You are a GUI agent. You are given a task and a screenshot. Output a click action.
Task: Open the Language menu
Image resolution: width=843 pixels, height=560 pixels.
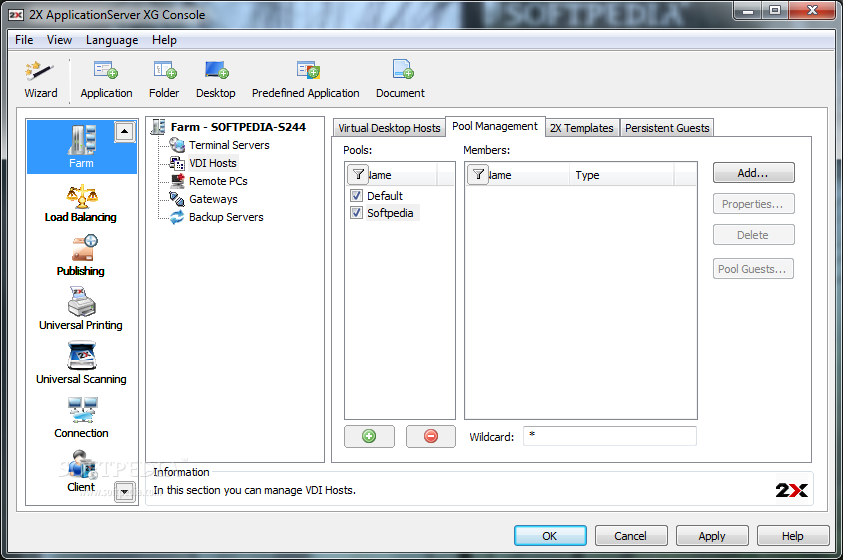pyautogui.click(x=112, y=40)
